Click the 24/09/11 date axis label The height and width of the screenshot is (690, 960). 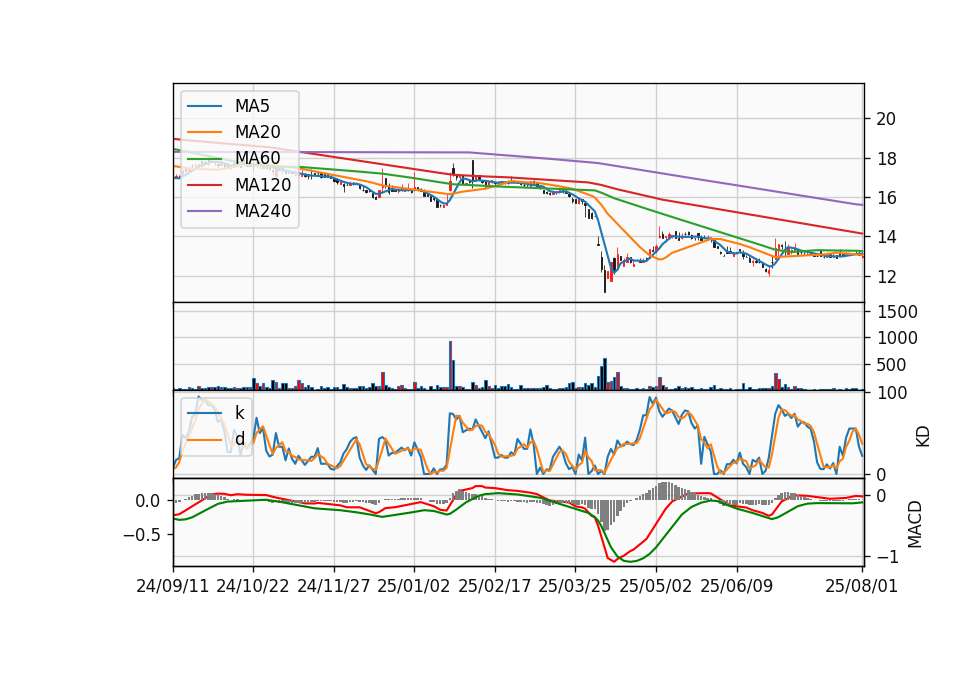(x=173, y=586)
